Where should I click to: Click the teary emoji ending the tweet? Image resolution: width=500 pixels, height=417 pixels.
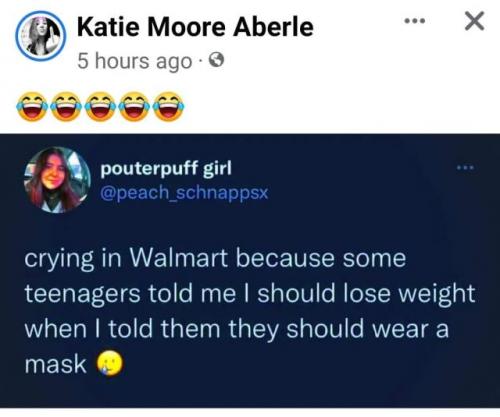110,364
